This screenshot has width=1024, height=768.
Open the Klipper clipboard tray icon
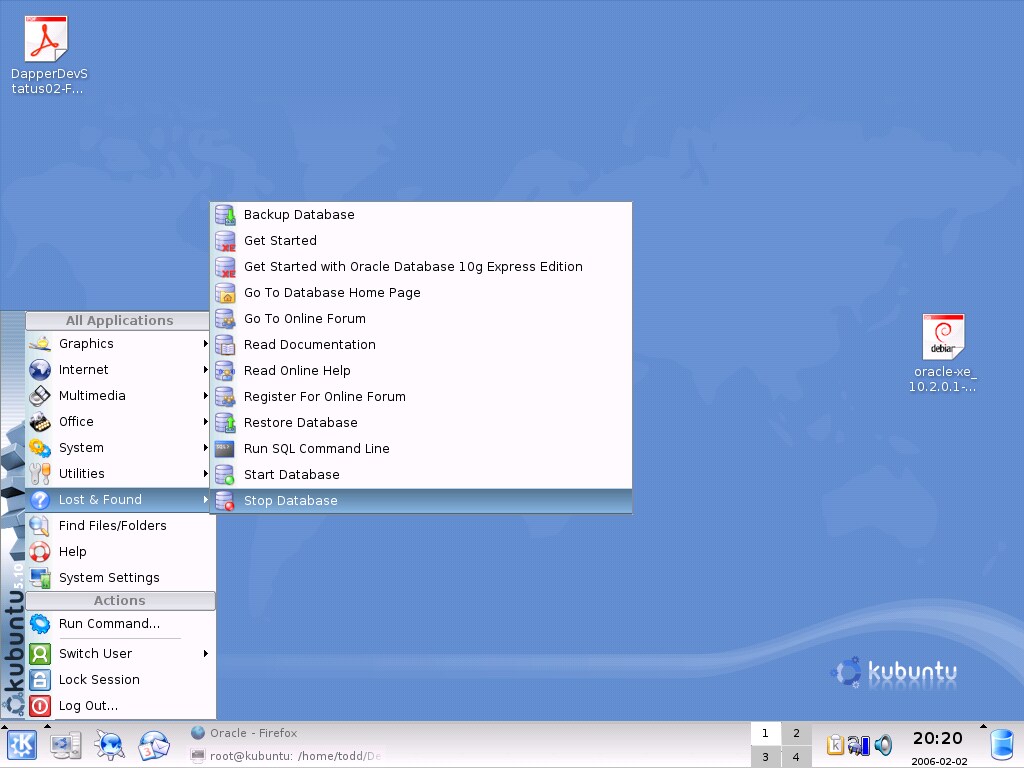(x=835, y=744)
